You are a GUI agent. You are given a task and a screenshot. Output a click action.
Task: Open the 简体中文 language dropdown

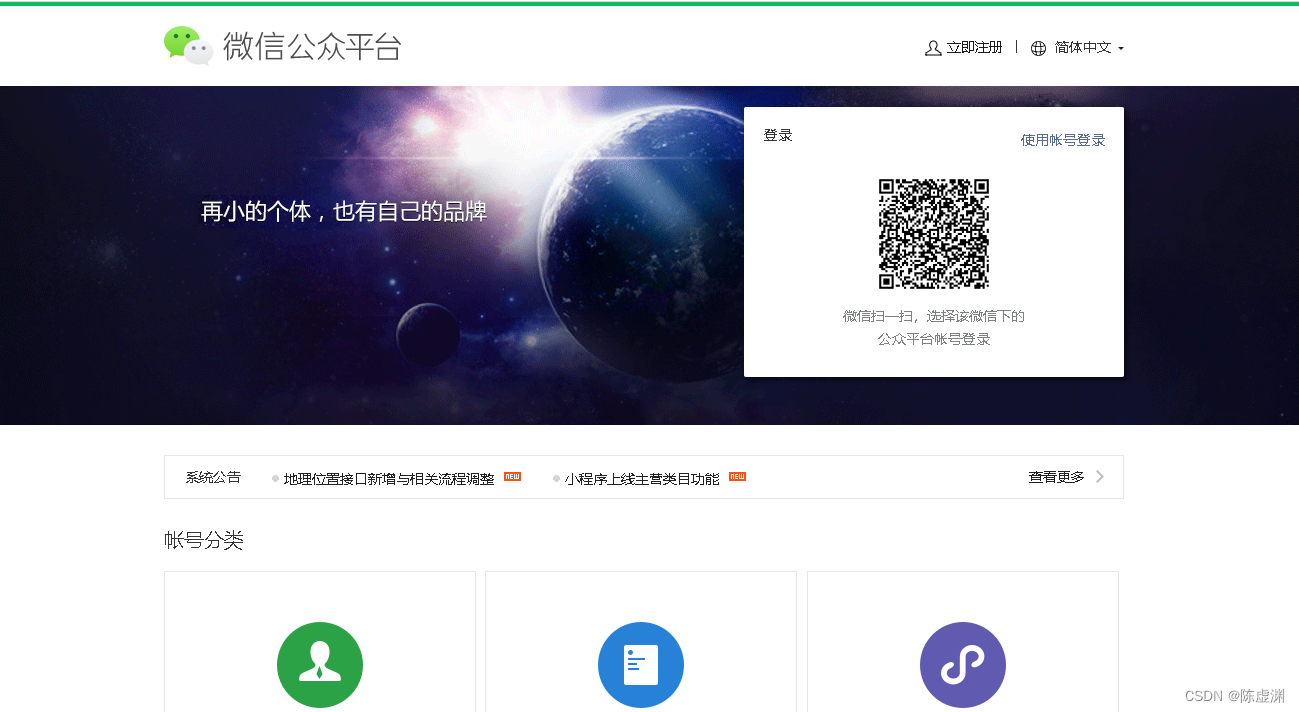(x=1083, y=48)
